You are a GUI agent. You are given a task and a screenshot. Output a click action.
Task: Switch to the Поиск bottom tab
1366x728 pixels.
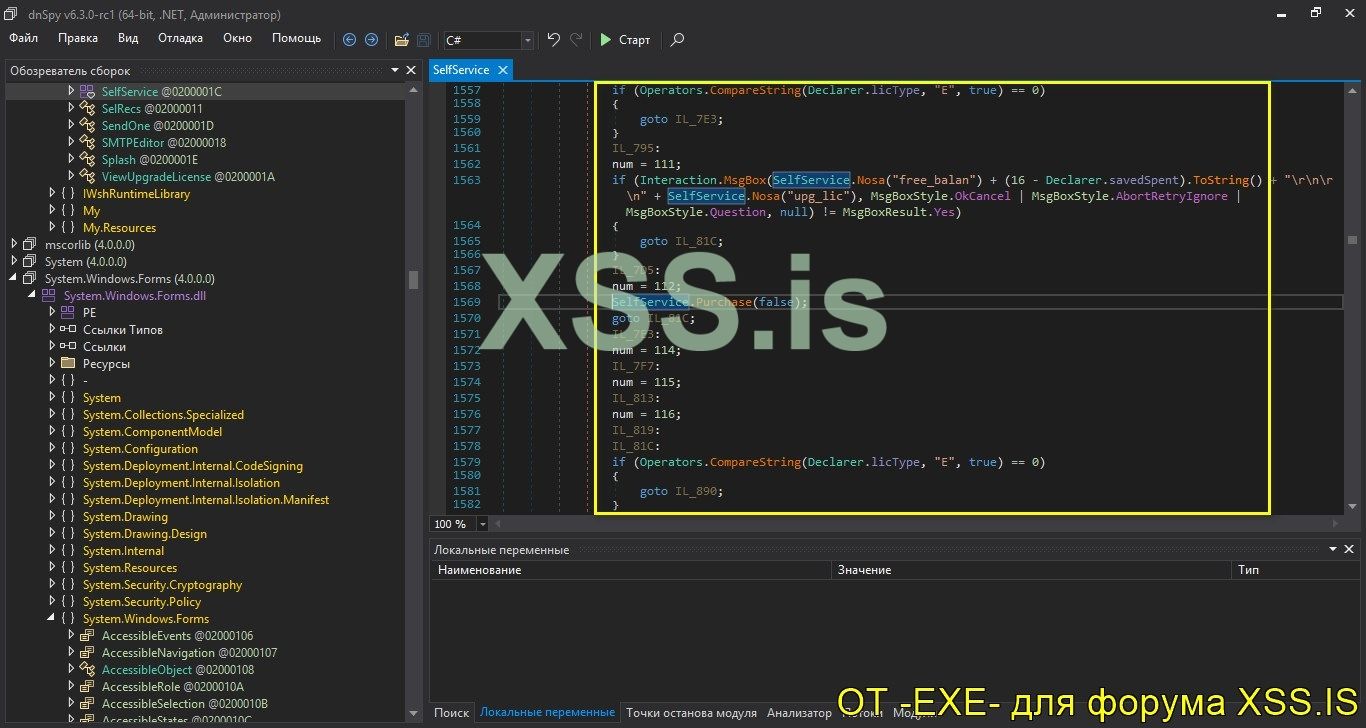coord(451,713)
